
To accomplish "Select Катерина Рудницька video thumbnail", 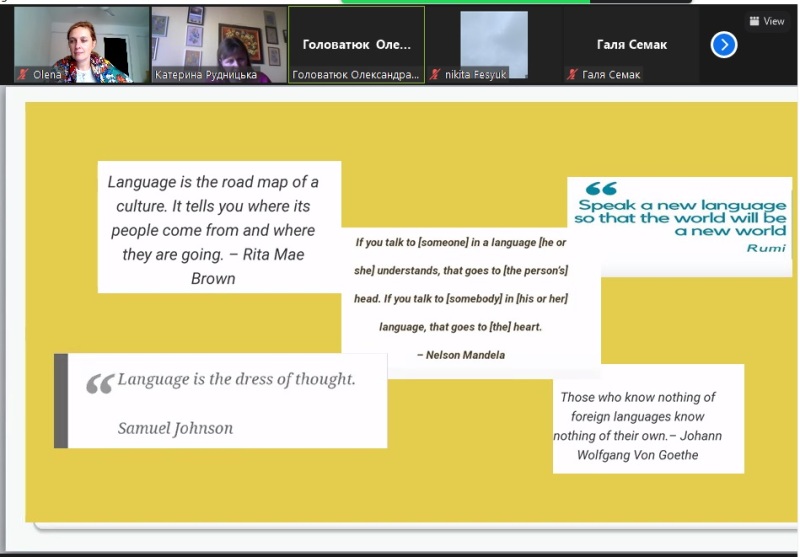I will point(219,45).
